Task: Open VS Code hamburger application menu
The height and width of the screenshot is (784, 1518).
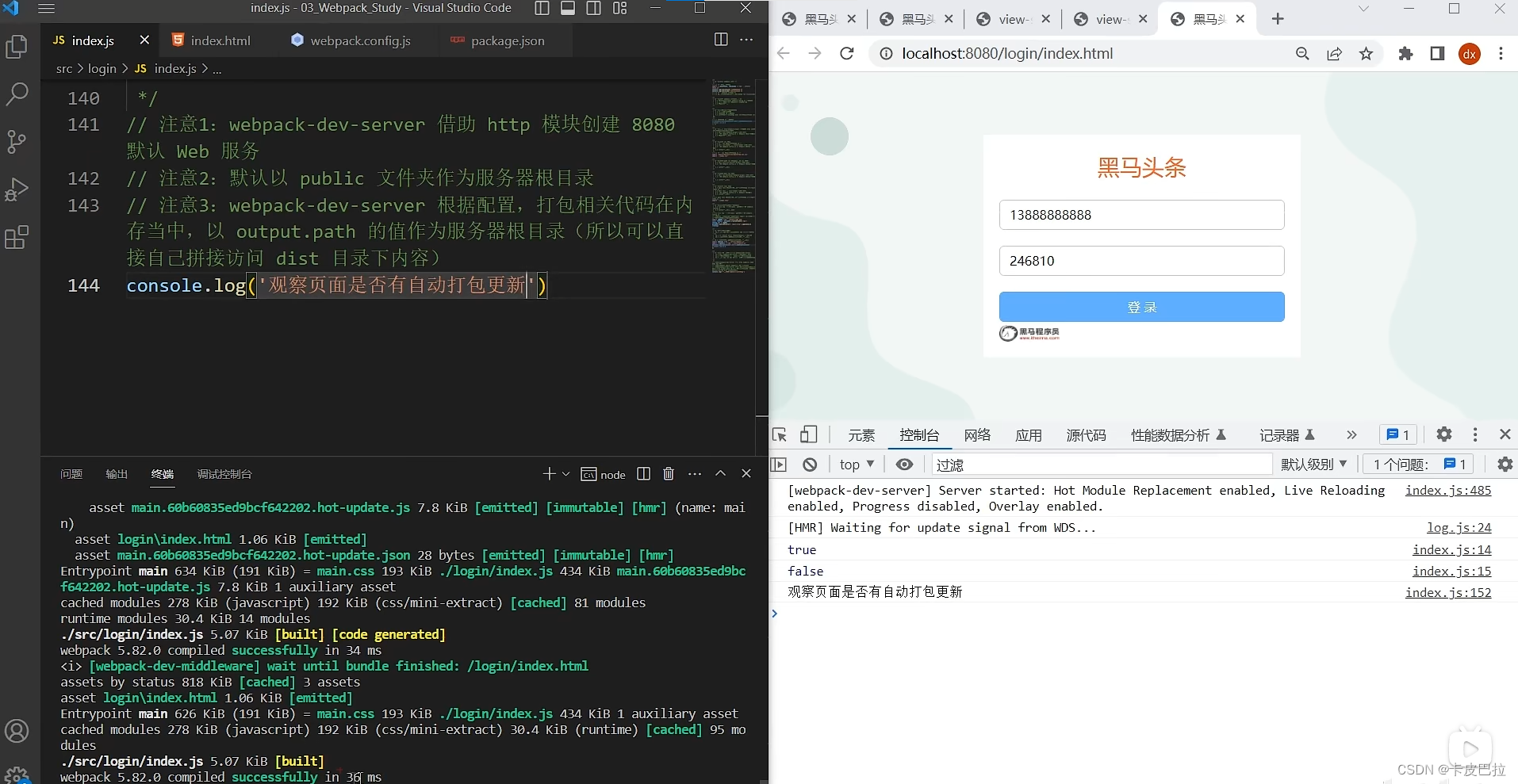Action: click(x=46, y=9)
